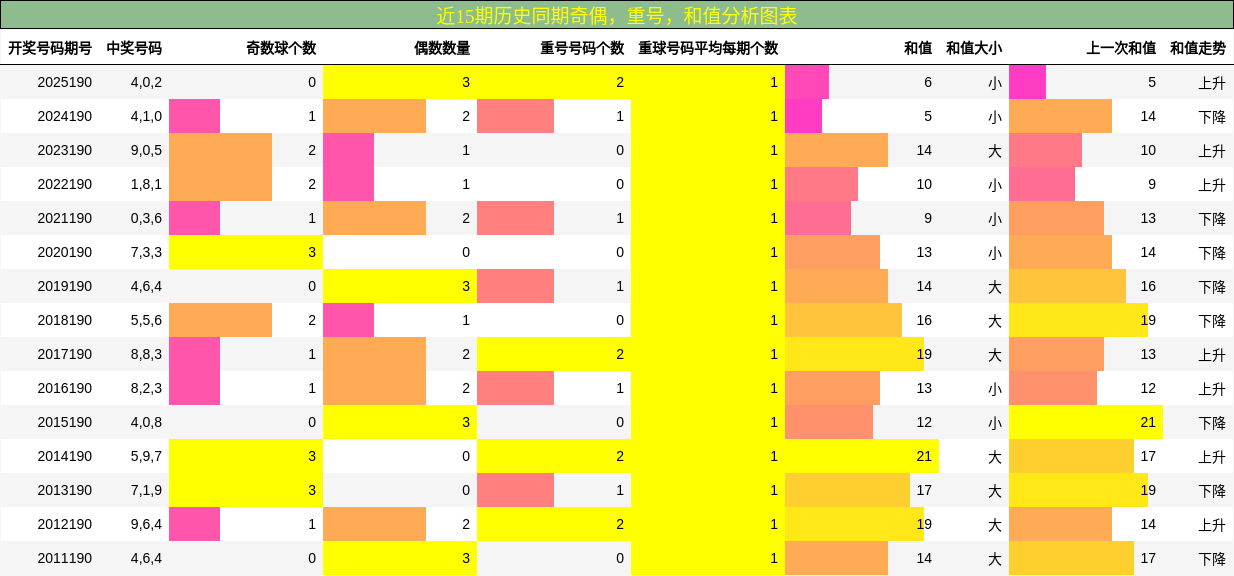Click even count 3 in row 2019190
Viewport: 1234px width, 576px height.
coord(466,286)
